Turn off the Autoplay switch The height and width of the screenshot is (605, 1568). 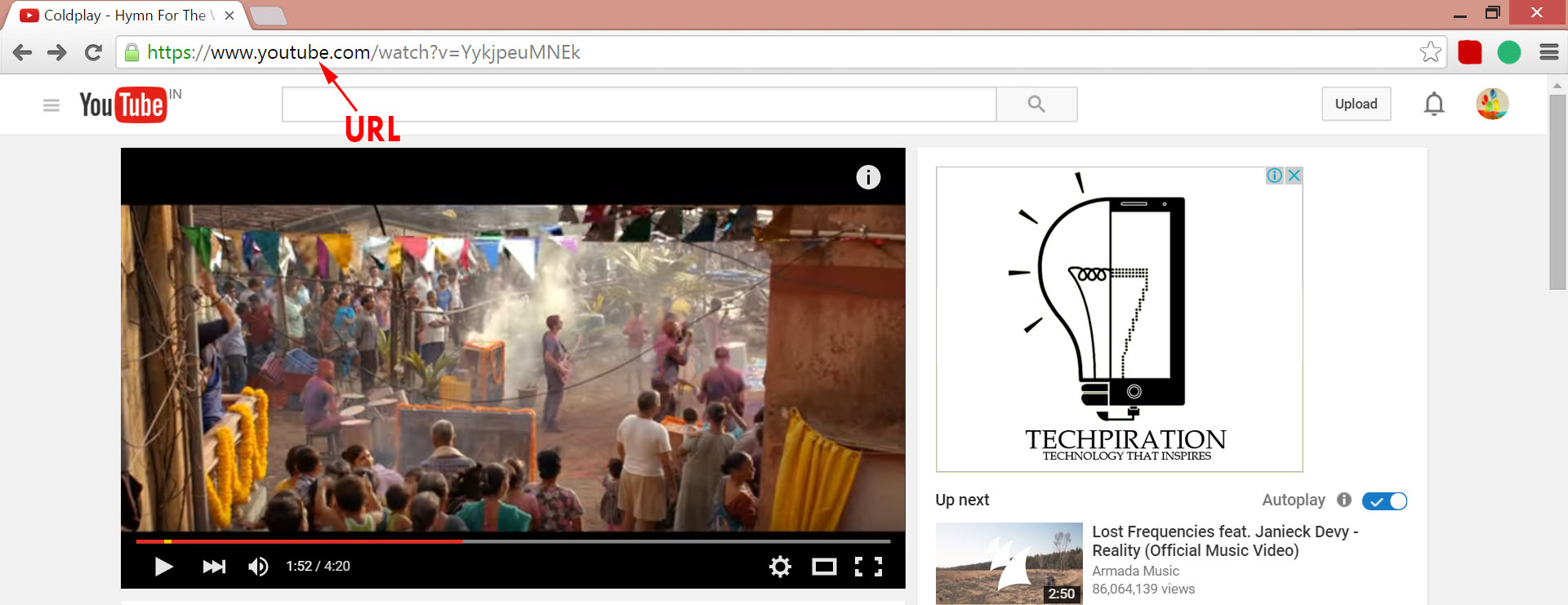pyautogui.click(x=1385, y=500)
